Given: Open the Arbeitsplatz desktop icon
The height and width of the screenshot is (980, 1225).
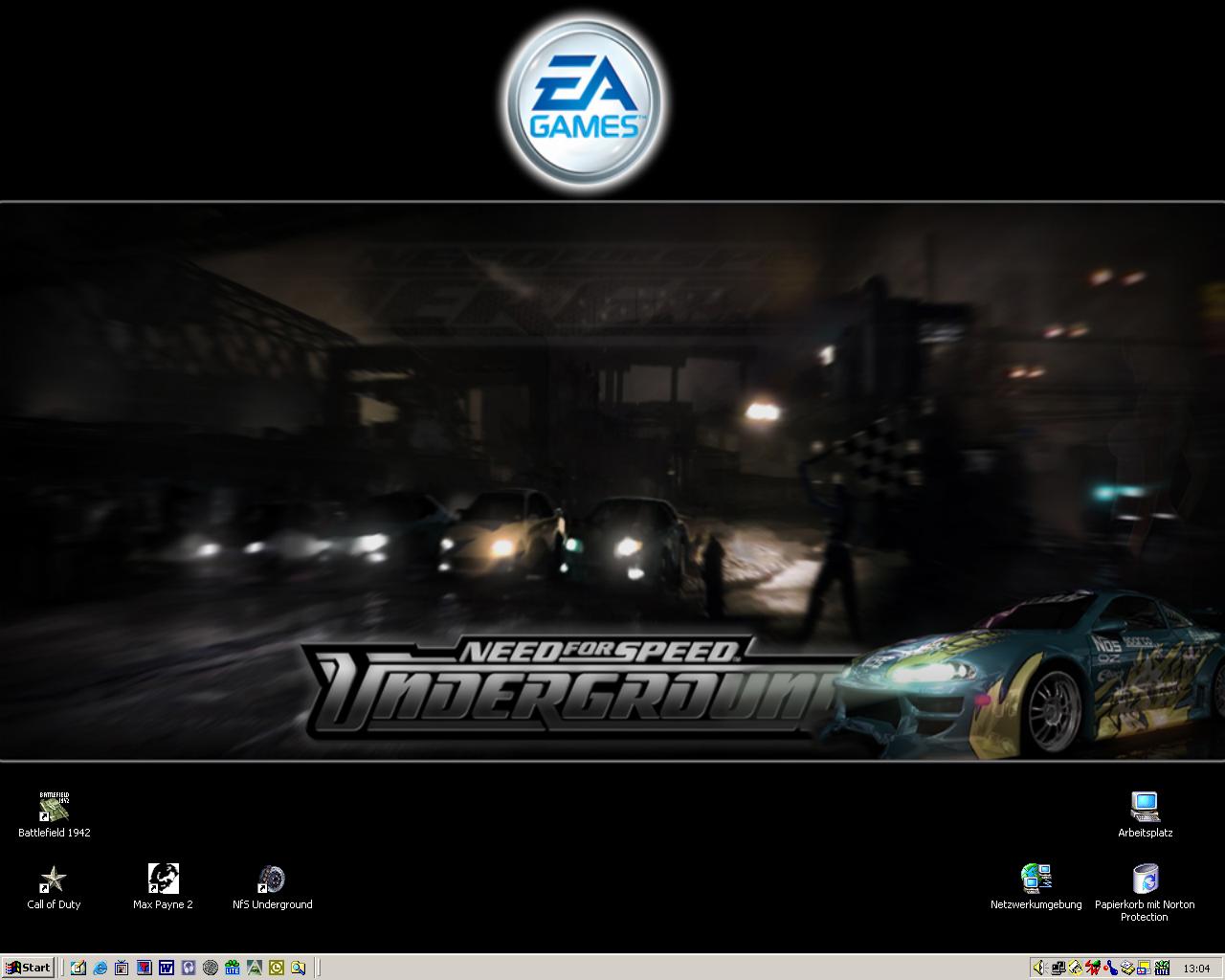Looking at the screenshot, I should point(1145,809).
